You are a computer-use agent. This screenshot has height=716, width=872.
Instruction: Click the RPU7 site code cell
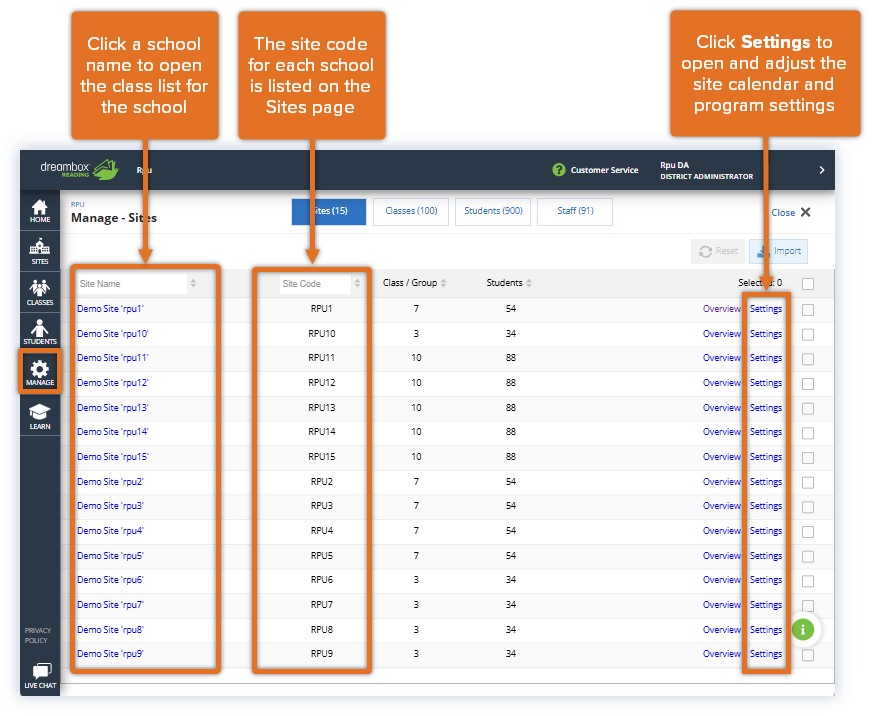click(x=321, y=605)
